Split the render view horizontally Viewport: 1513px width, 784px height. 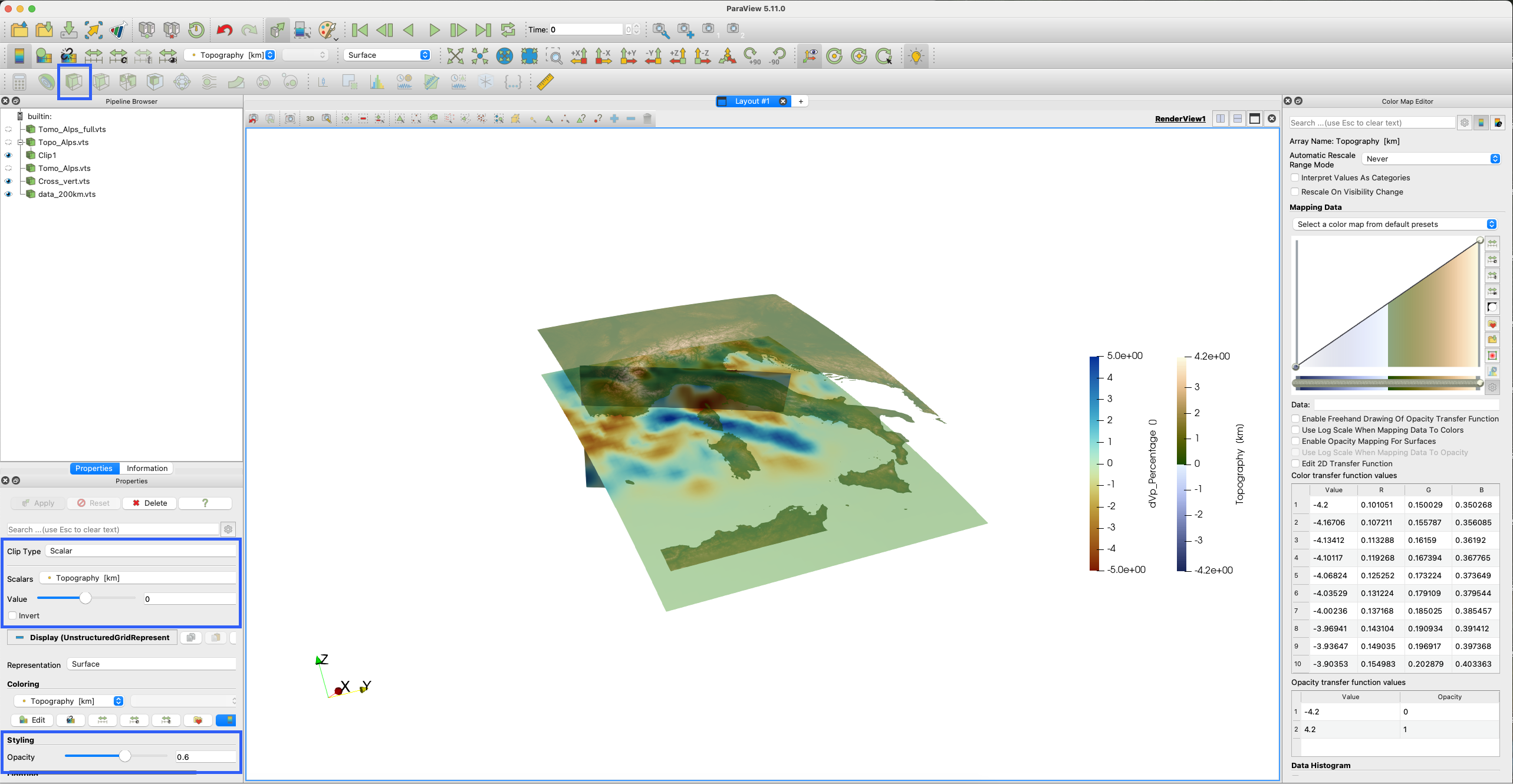coord(1221,118)
